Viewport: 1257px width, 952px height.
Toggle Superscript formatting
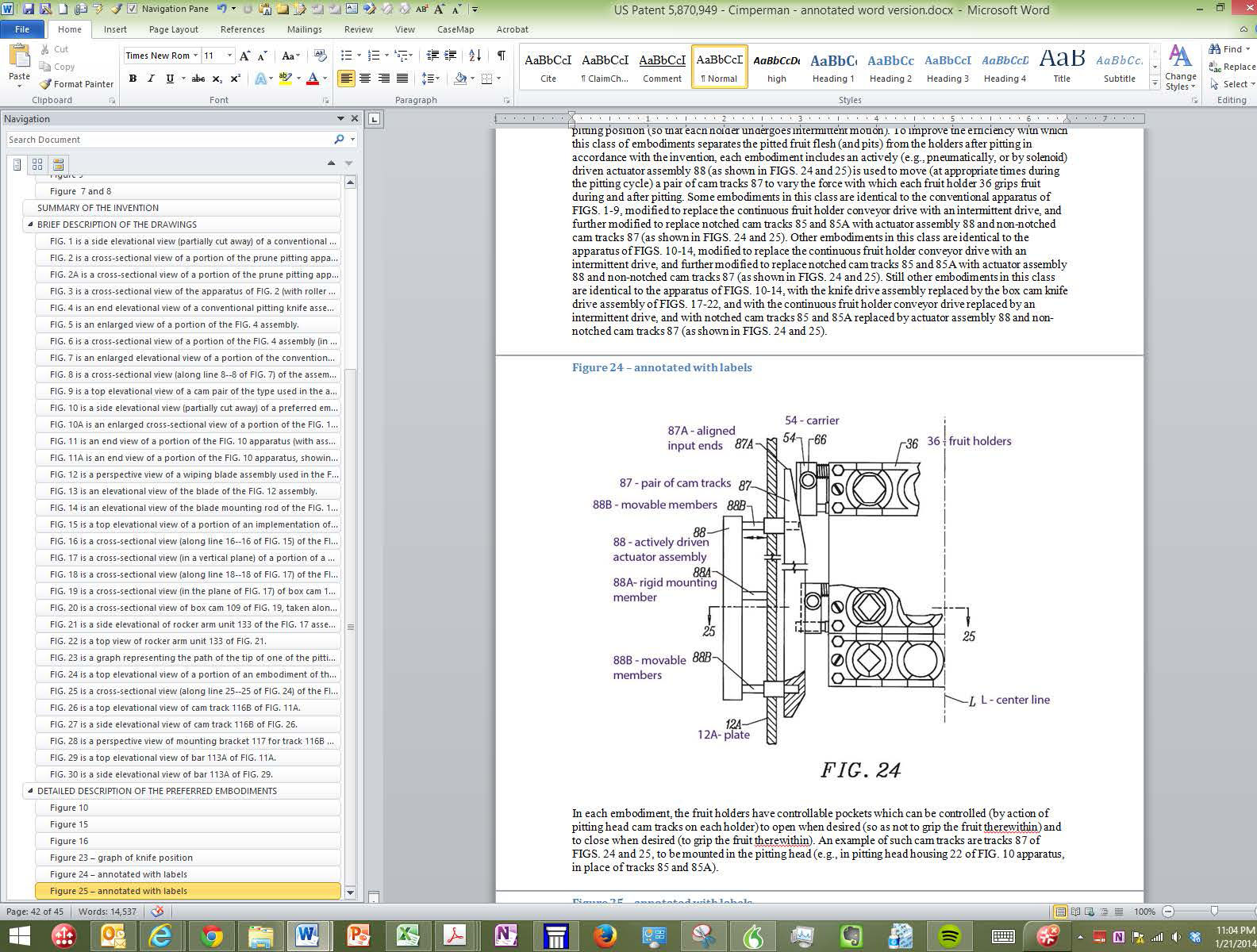coord(235,79)
